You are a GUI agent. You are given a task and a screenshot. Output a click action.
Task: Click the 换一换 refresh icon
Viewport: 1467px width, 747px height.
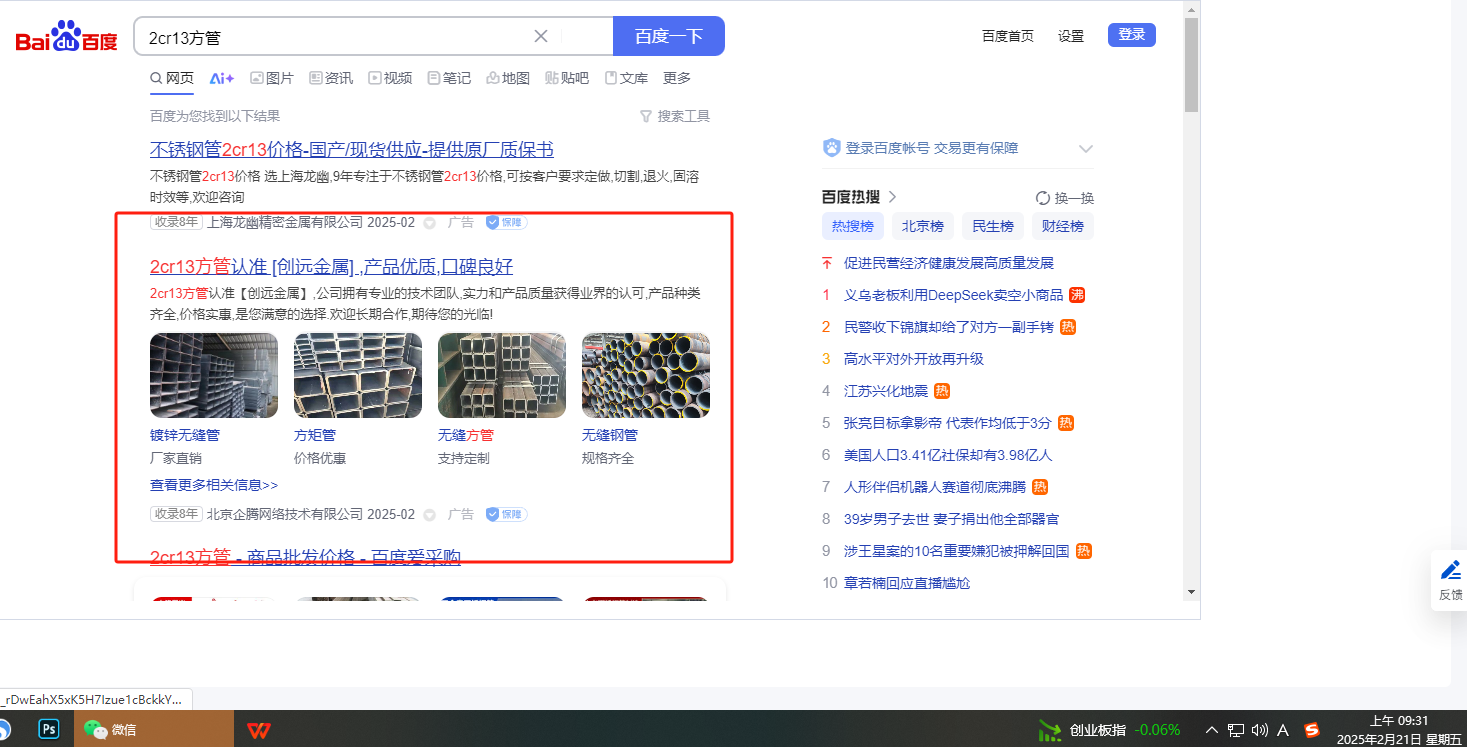[x=1043, y=198]
